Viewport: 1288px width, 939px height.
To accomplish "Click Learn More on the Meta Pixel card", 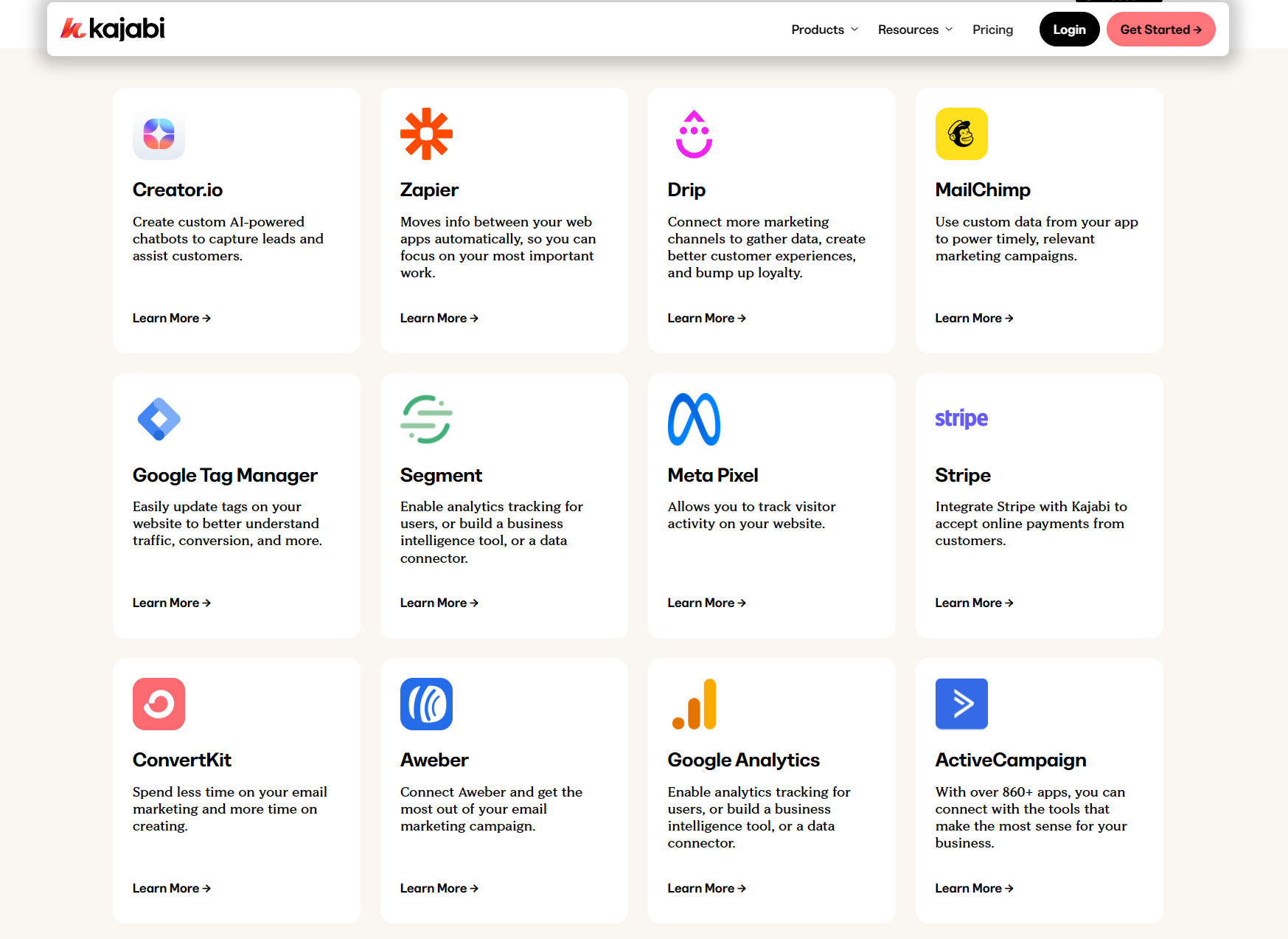I will (707, 603).
